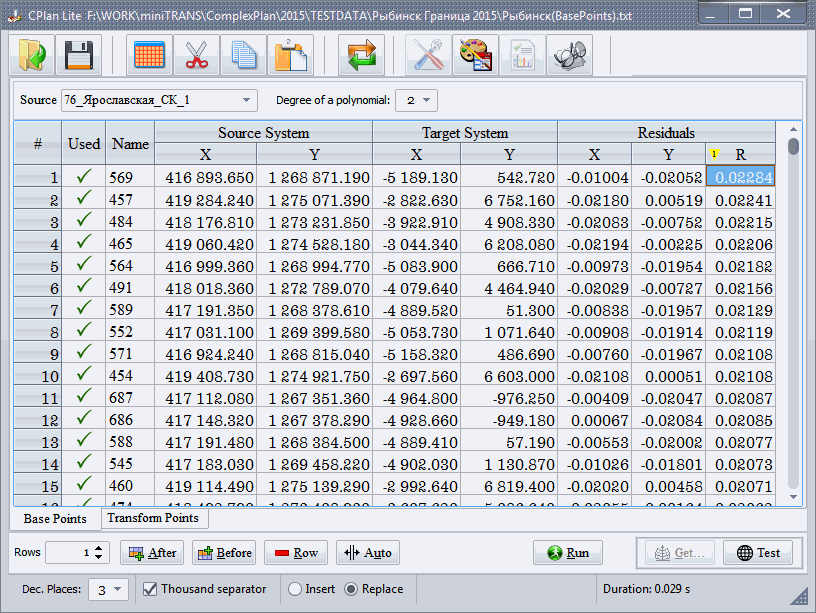Viewport: 816px width, 613px height.
Task: Select the Base Points tab
Action: tap(54, 519)
